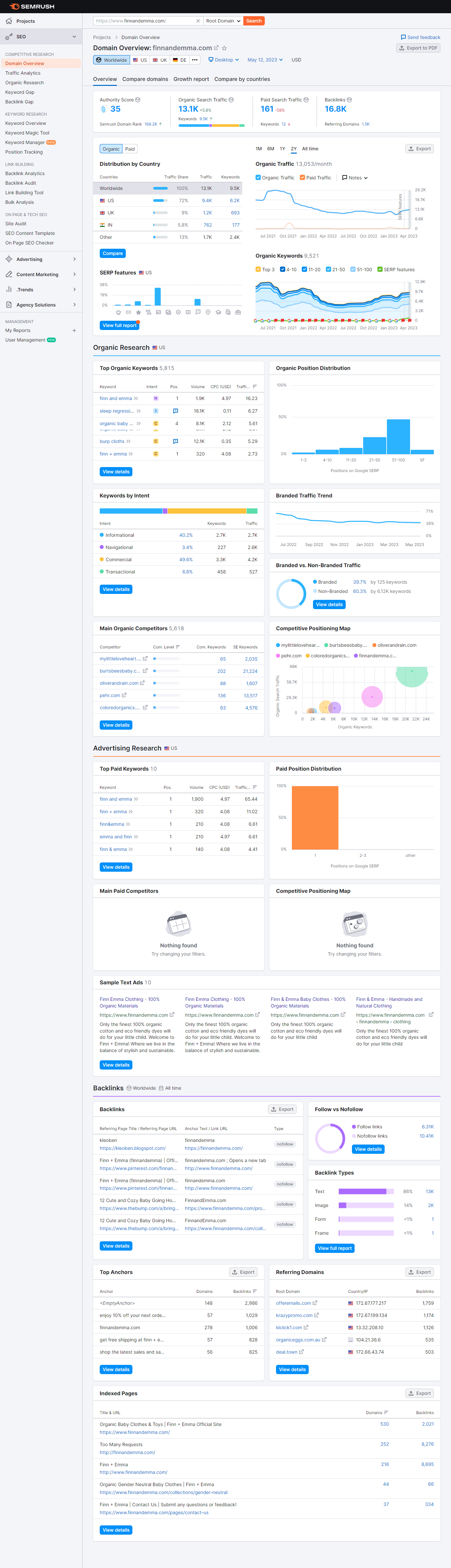Expand Advertising sidebar menu
This screenshot has width=451, height=1568.
point(74,259)
